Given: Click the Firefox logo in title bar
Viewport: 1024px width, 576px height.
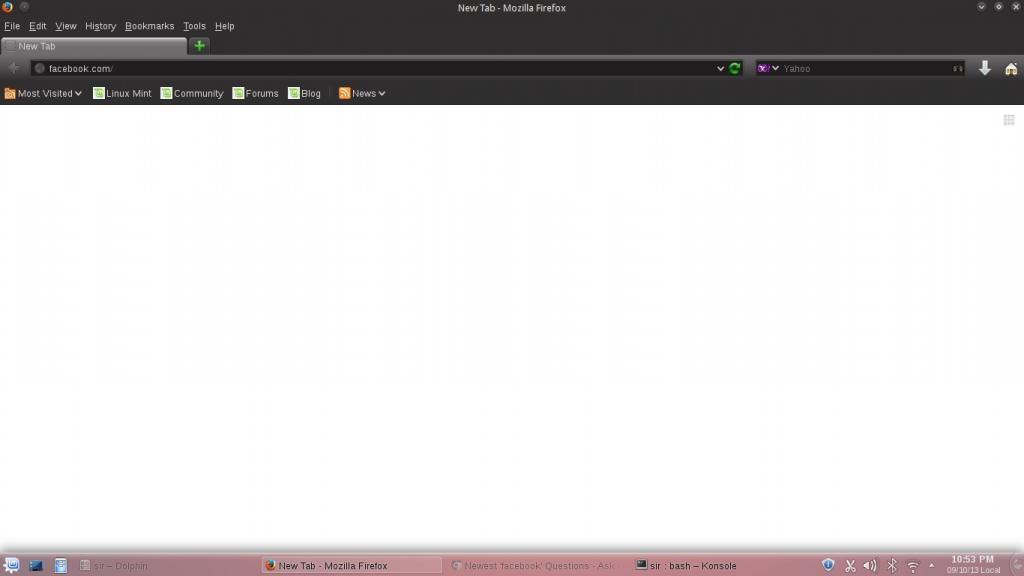Looking at the screenshot, I should 7,7.
